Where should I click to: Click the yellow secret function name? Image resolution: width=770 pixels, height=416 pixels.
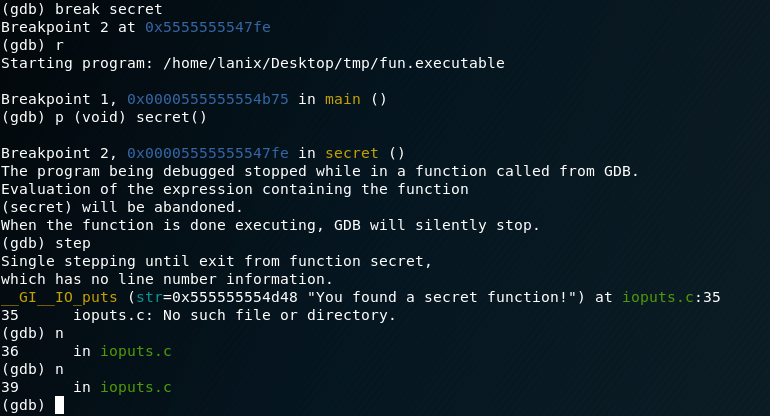(x=352, y=153)
